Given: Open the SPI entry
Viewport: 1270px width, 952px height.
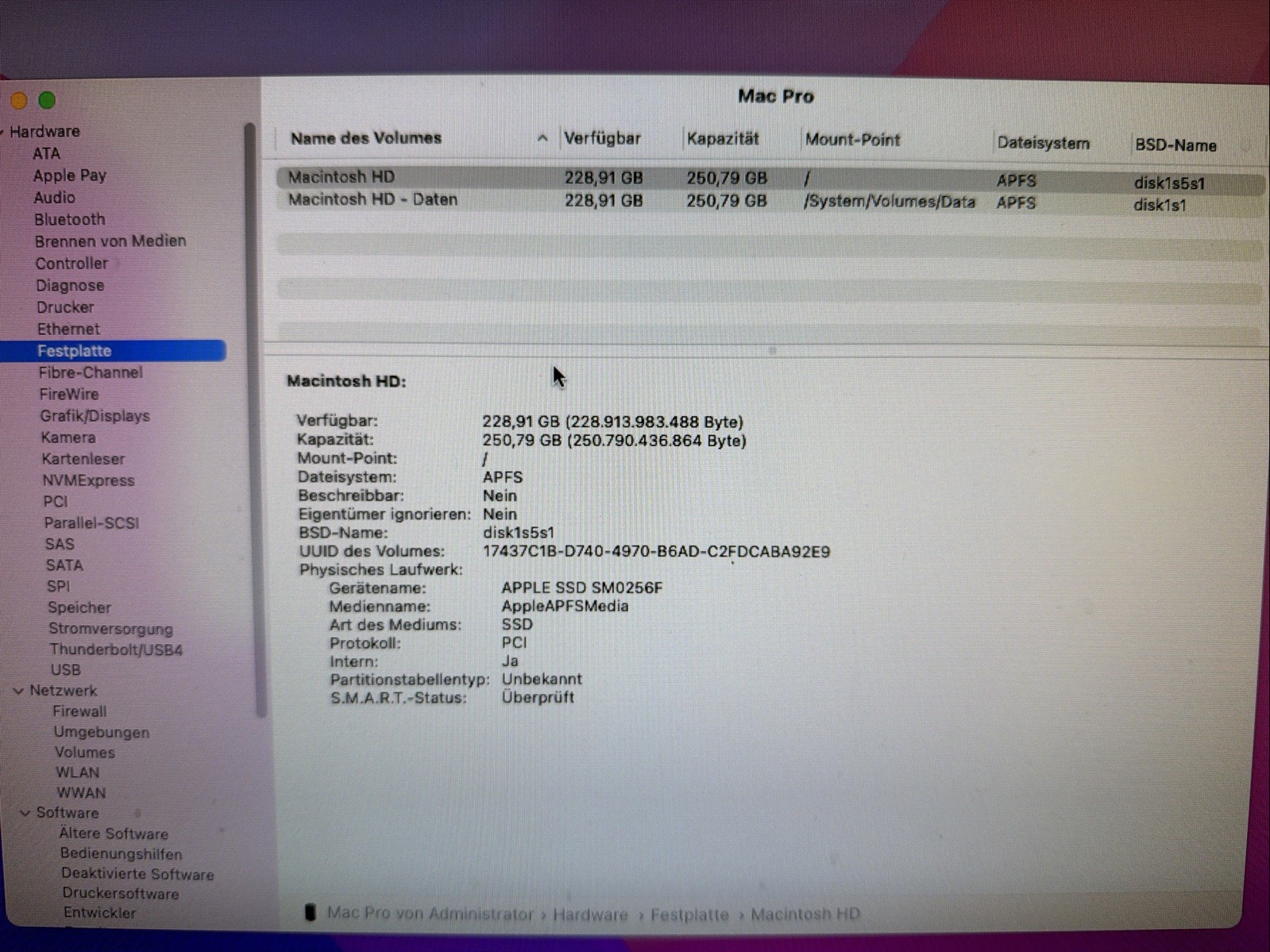Looking at the screenshot, I should click(58, 586).
